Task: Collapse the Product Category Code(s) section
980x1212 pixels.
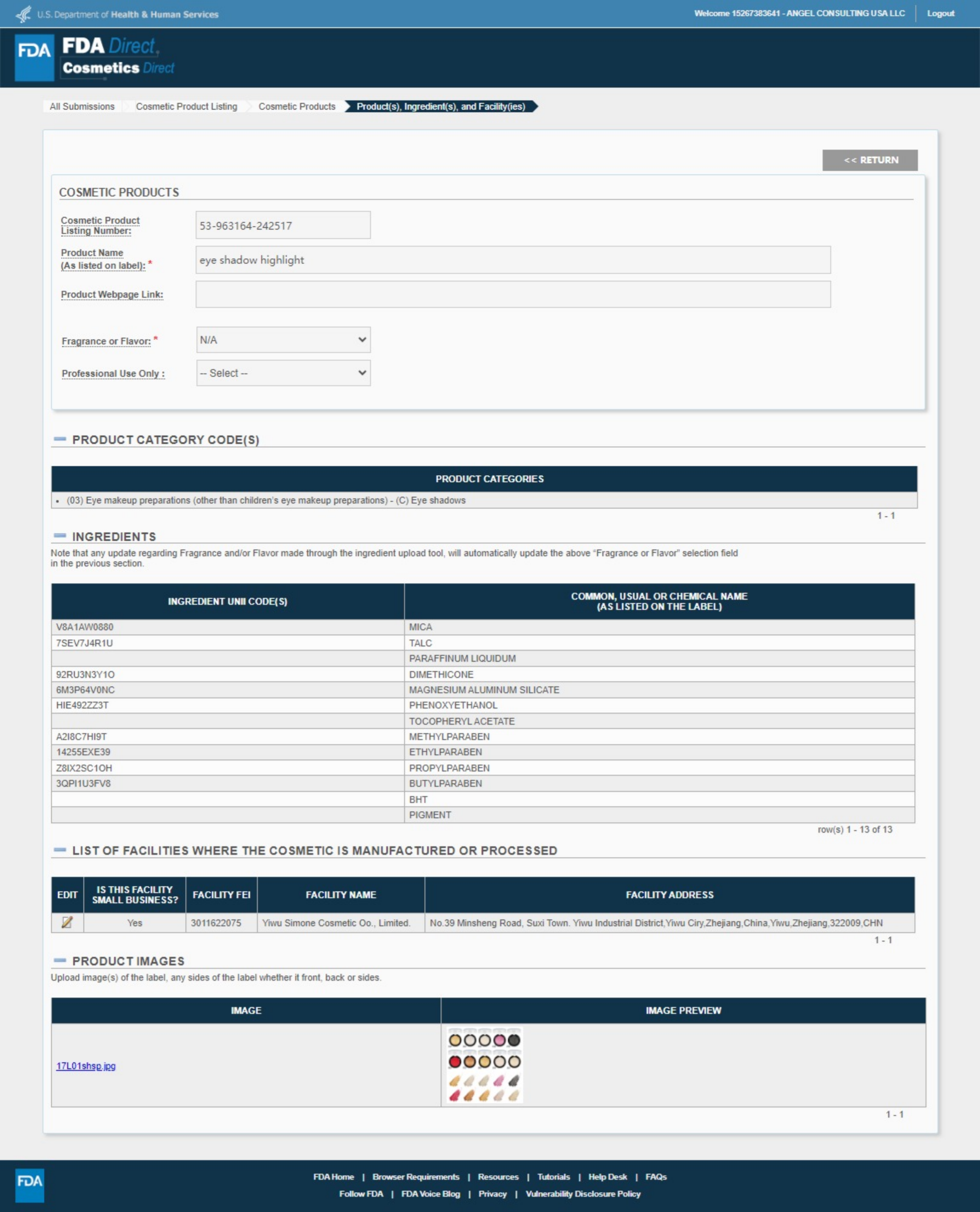Action: click(60, 439)
